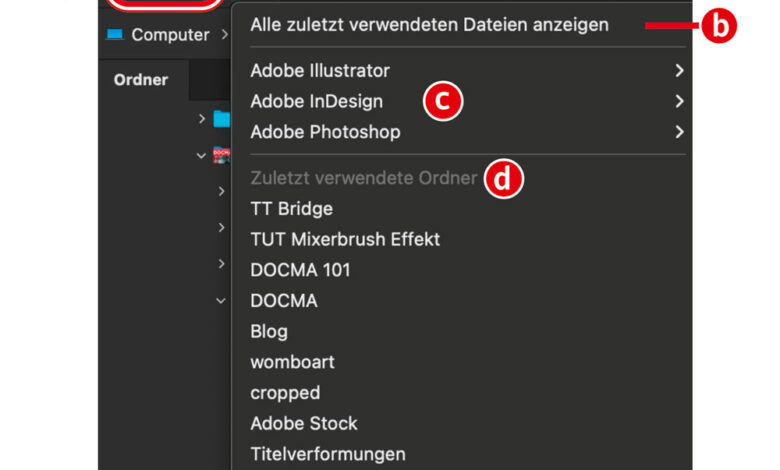The image size is (780, 470).
Task: Open the Adobe Photoshop submenu arrow
Action: coord(679,132)
